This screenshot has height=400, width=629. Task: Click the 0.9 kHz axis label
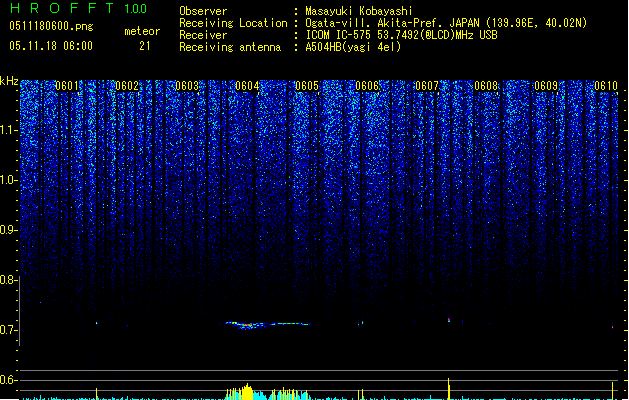point(8,230)
